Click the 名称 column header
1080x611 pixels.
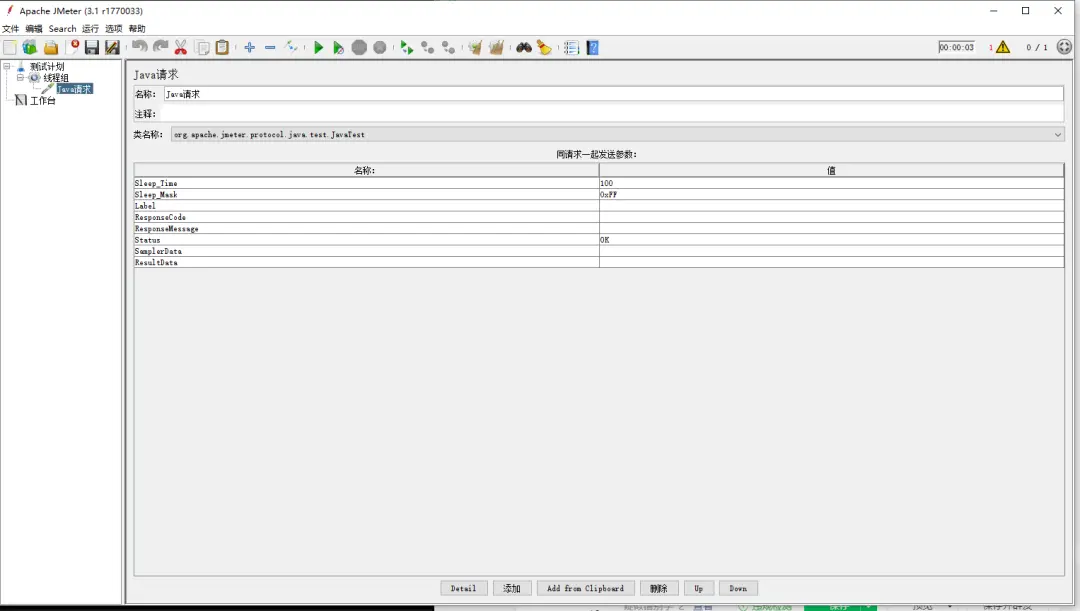point(366,170)
